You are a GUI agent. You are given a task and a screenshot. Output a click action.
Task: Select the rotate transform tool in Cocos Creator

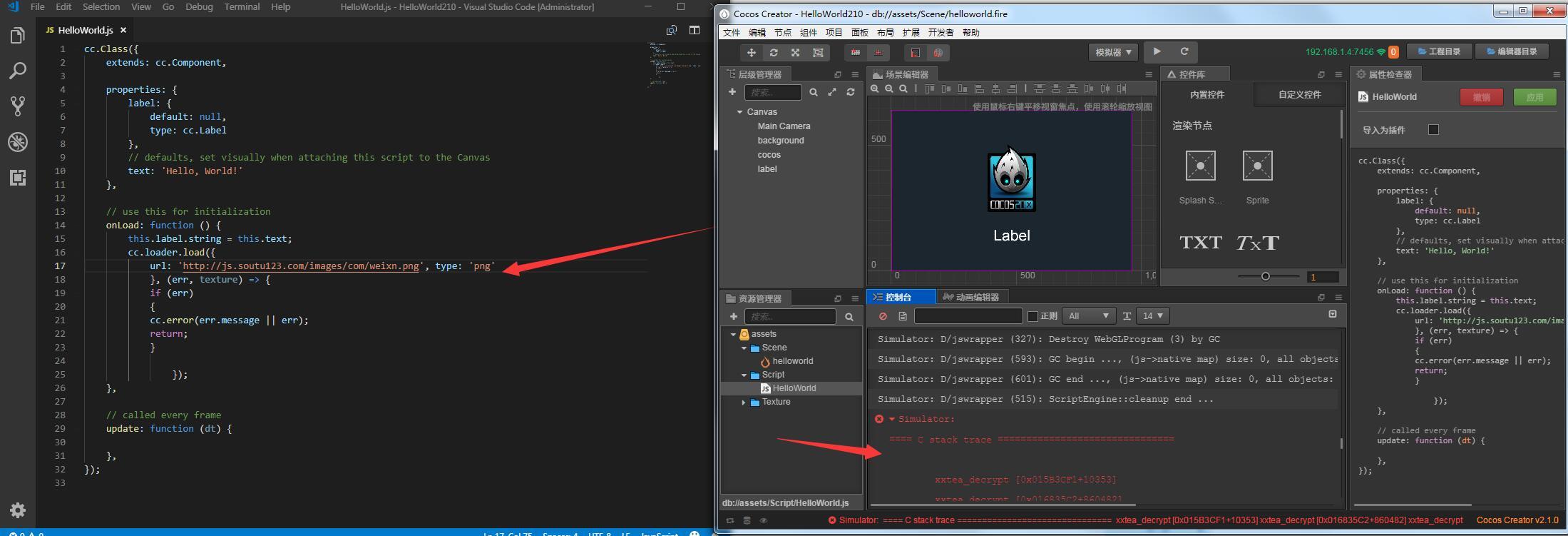click(x=773, y=53)
